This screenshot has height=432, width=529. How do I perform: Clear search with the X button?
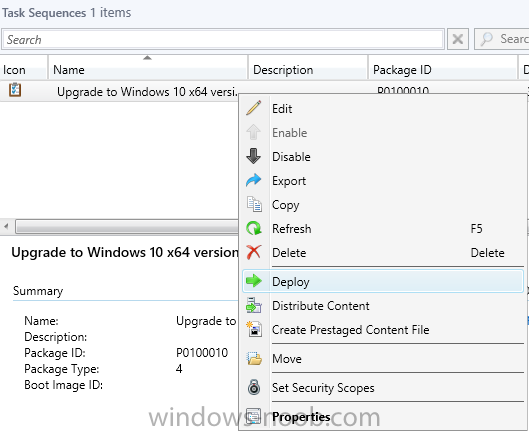click(458, 39)
